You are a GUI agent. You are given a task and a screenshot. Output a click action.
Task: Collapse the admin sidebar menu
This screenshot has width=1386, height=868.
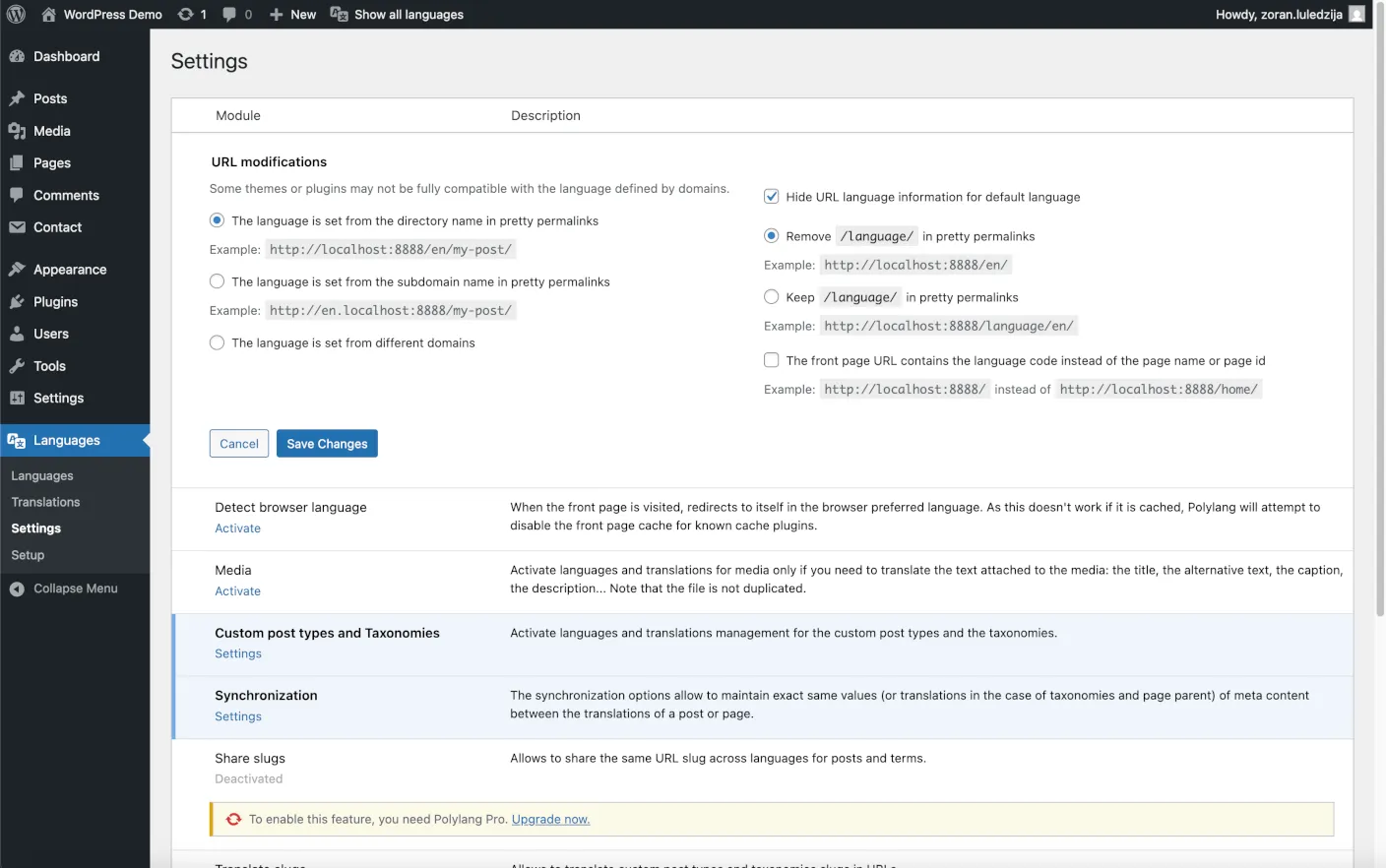(x=65, y=589)
